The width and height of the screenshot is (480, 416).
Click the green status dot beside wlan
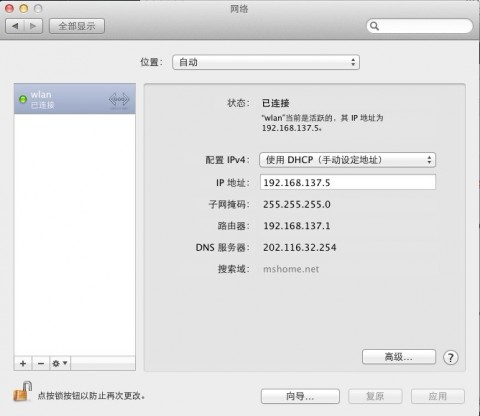click(23, 99)
